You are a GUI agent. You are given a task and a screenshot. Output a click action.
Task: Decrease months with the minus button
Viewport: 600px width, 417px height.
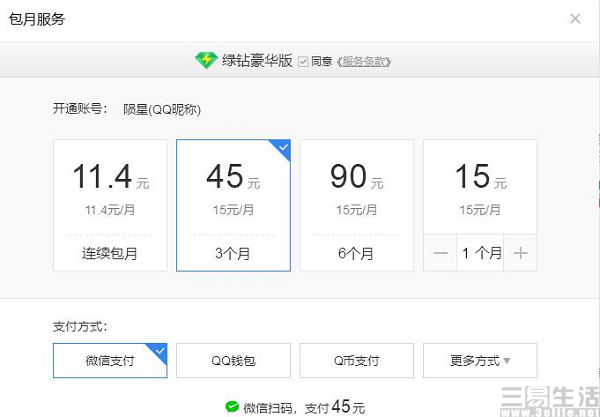(x=441, y=253)
